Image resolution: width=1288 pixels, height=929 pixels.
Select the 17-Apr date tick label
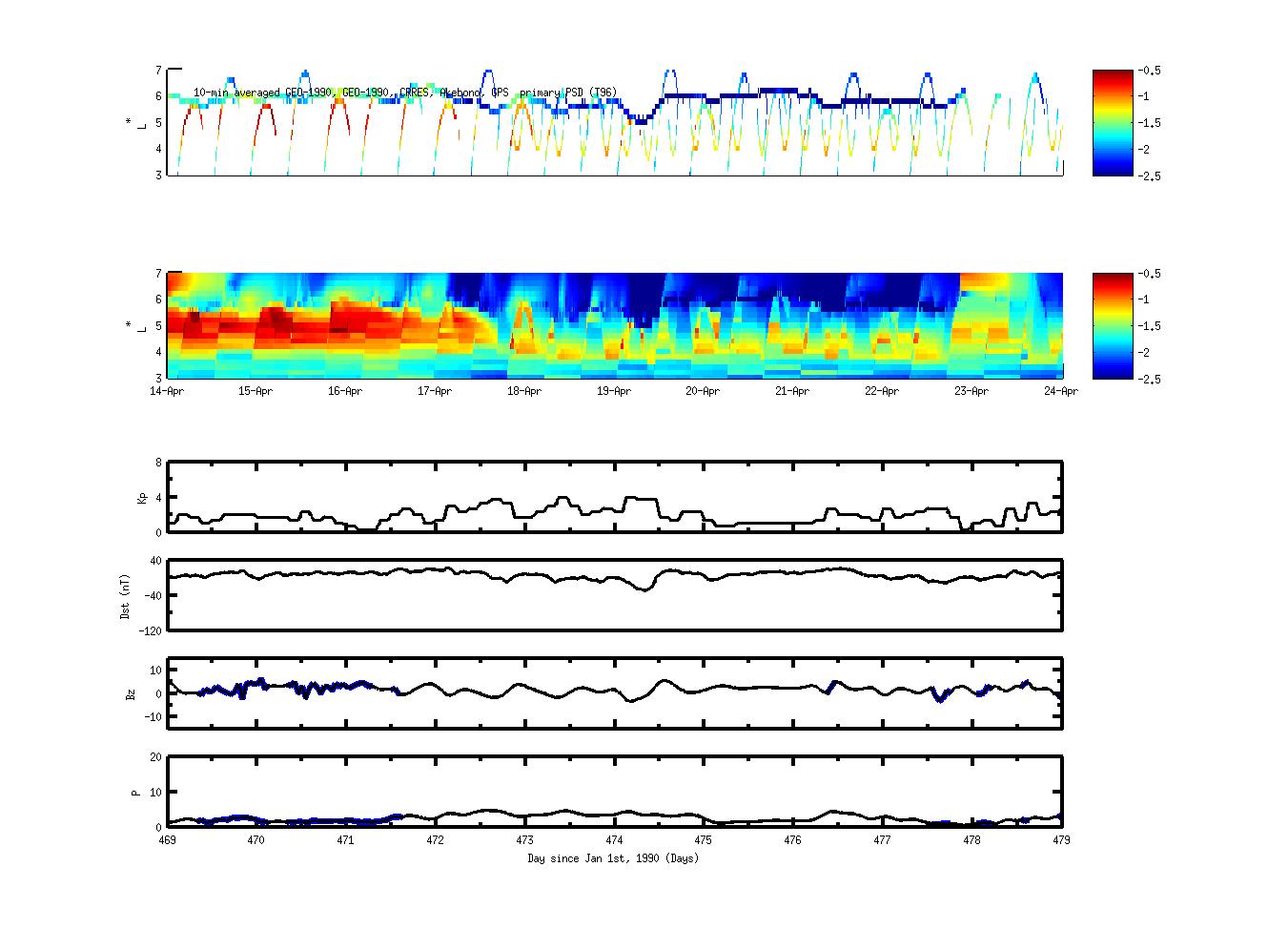pos(435,391)
